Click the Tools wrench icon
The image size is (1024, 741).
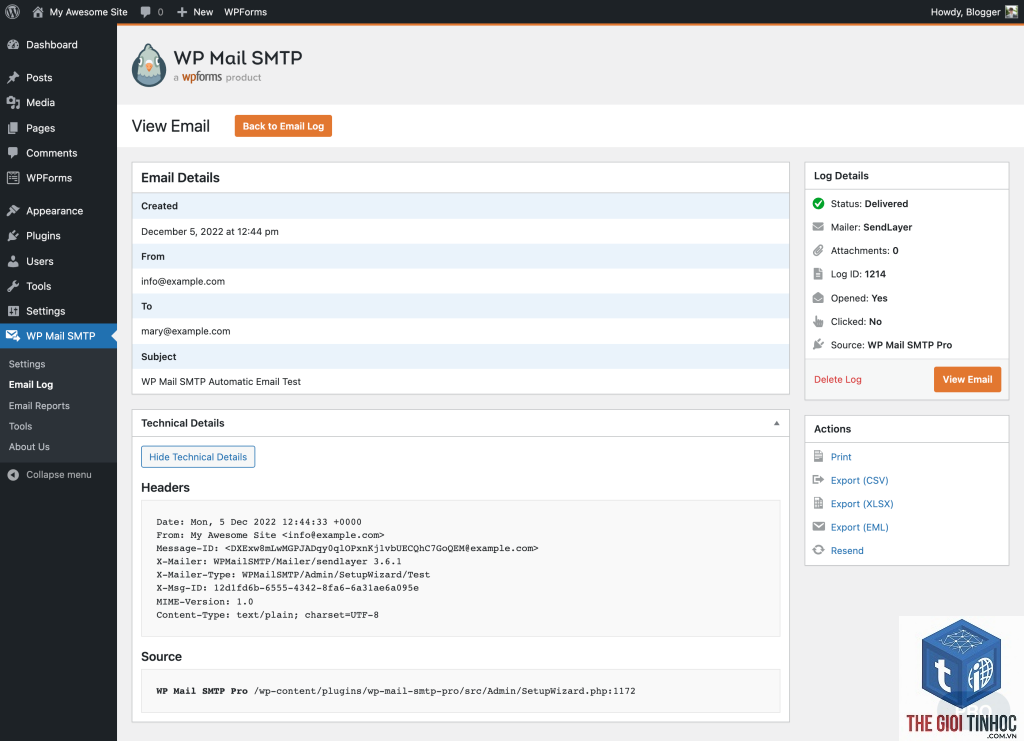(13, 286)
